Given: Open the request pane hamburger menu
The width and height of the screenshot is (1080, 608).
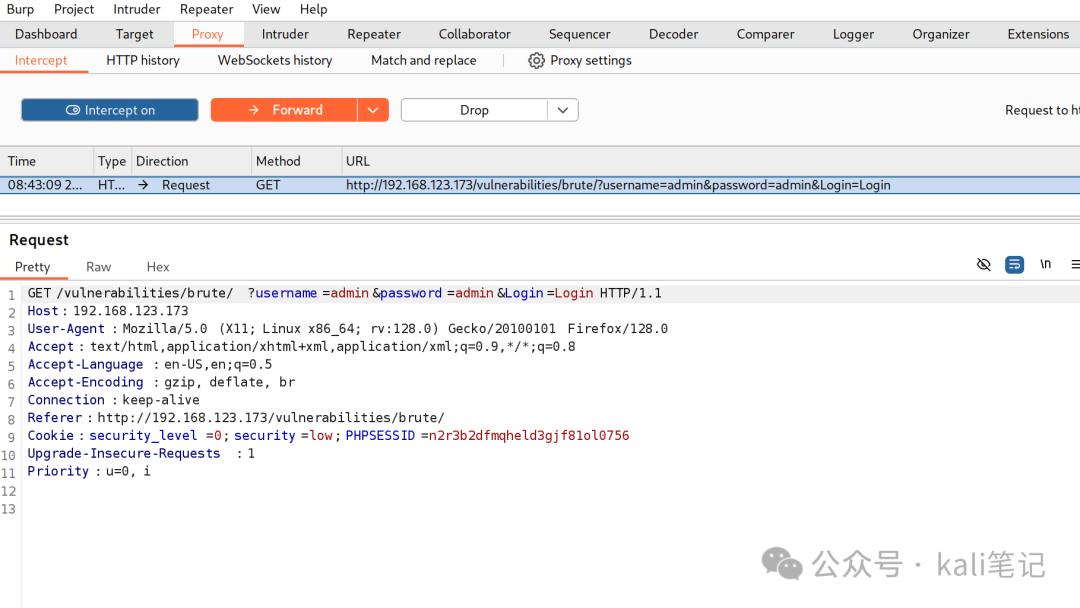Looking at the screenshot, I should coord(1075,264).
